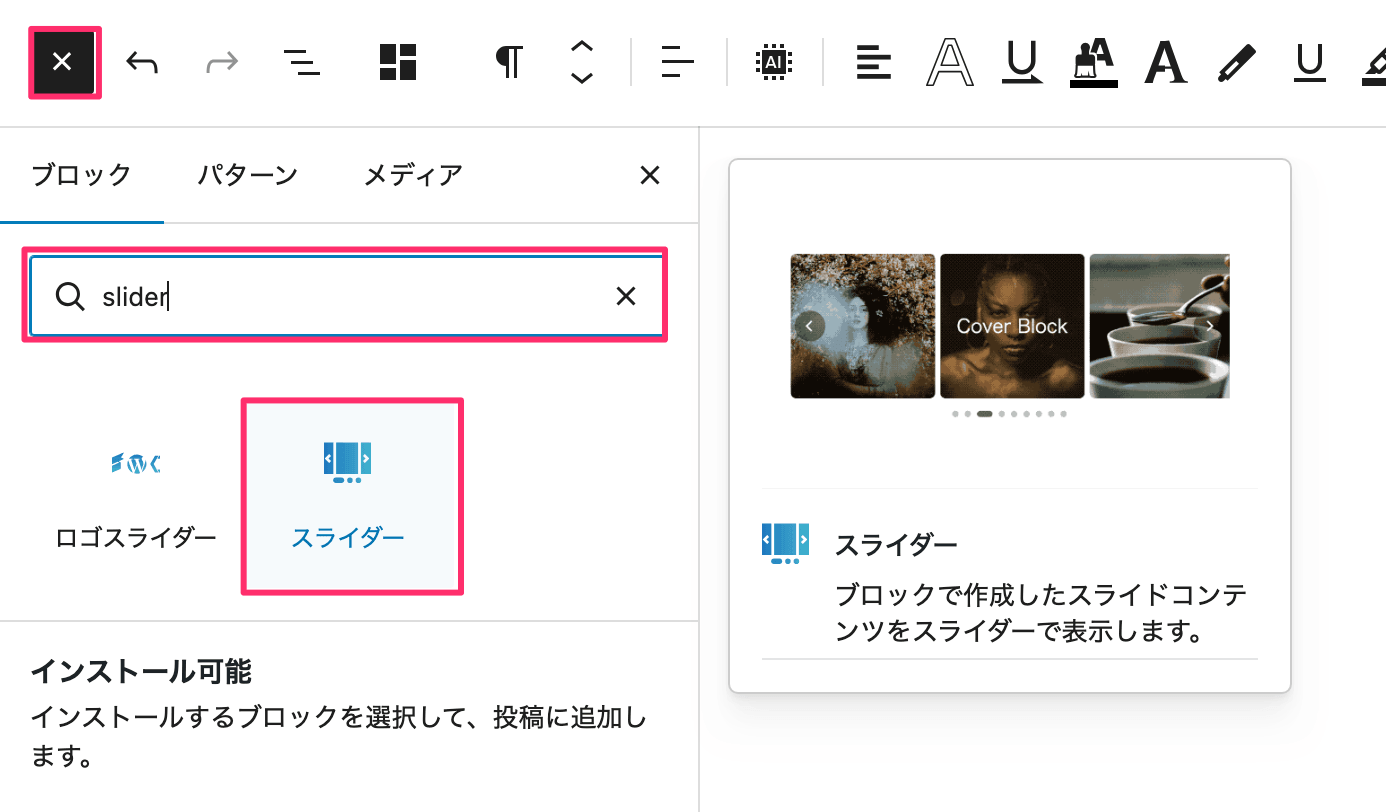Choose the marker pen highlight tool

(1236, 63)
